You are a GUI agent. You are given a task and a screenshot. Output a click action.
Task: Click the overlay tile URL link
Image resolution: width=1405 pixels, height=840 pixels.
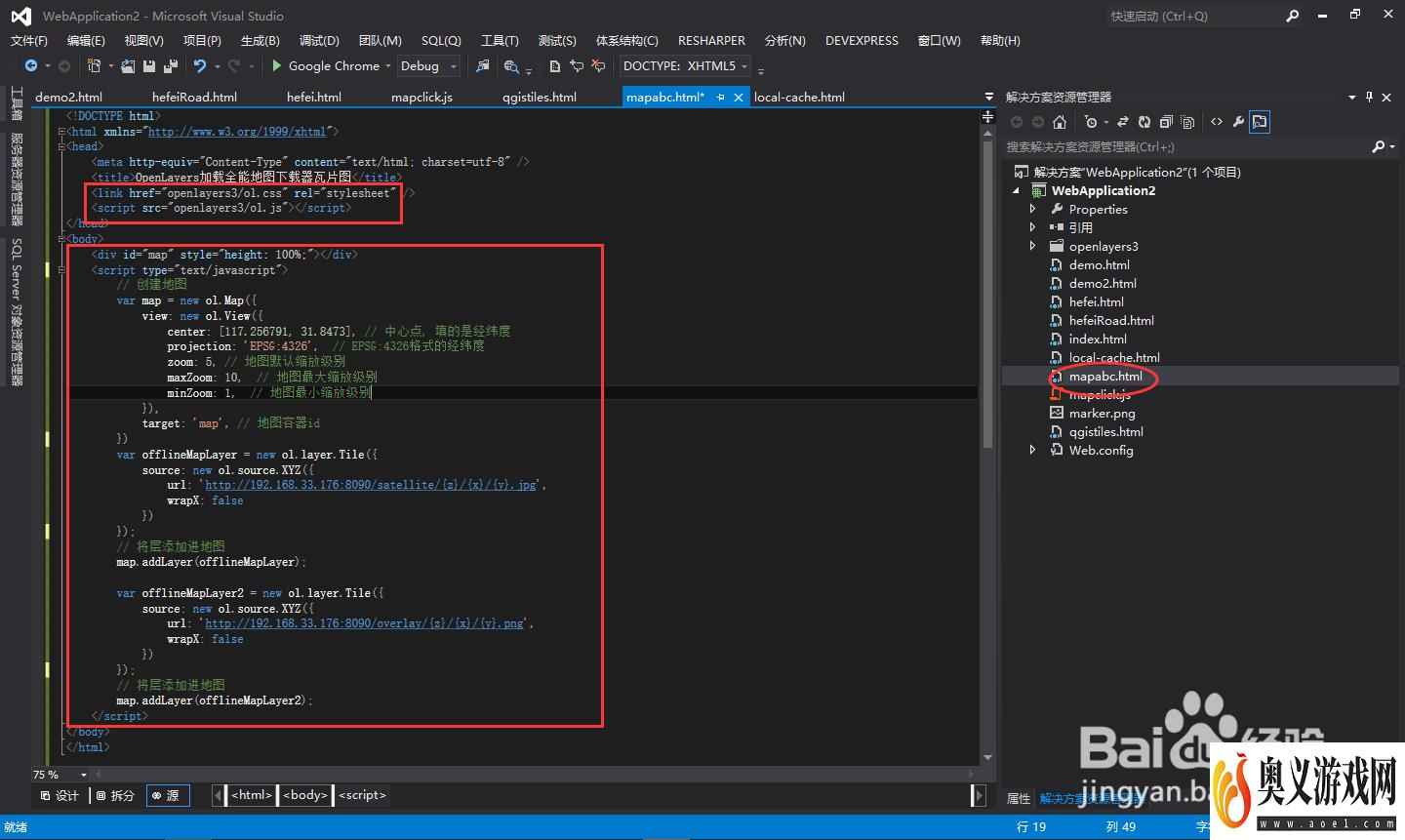[365, 623]
